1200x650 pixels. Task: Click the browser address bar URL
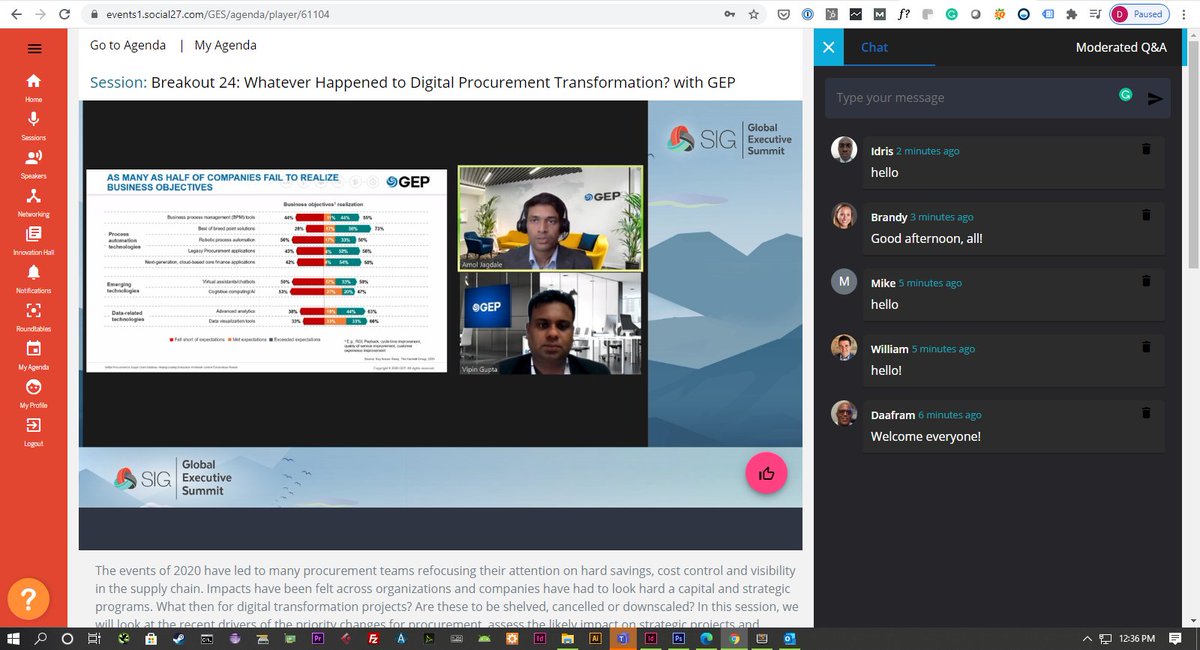coord(217,15)
